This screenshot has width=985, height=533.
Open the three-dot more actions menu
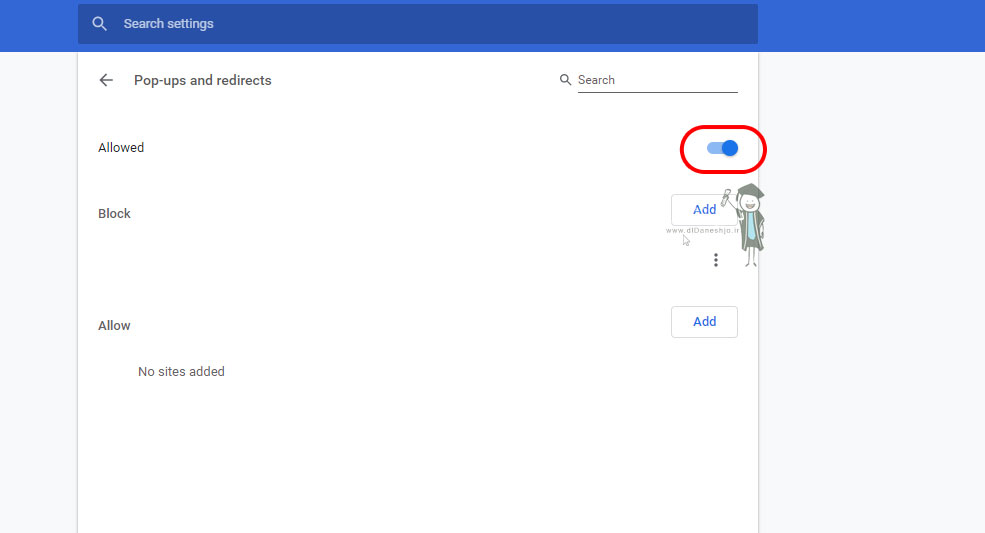pos(716,260)
